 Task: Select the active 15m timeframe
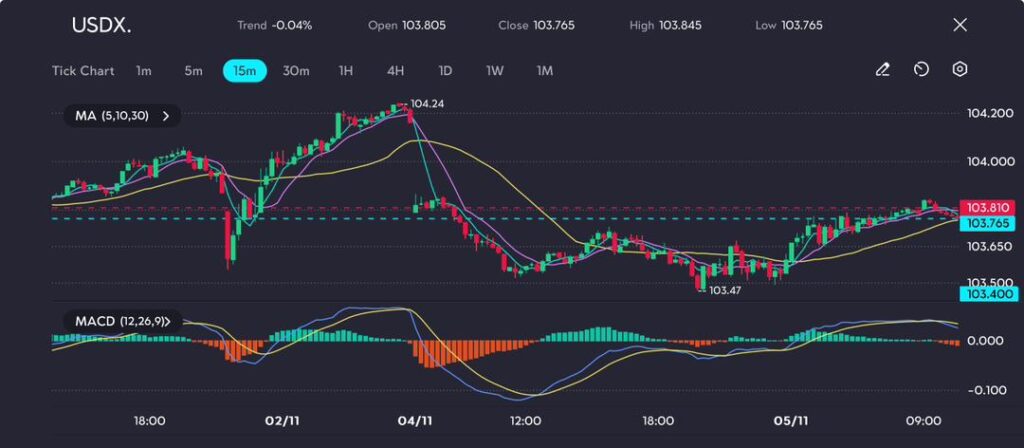point(244,71)
